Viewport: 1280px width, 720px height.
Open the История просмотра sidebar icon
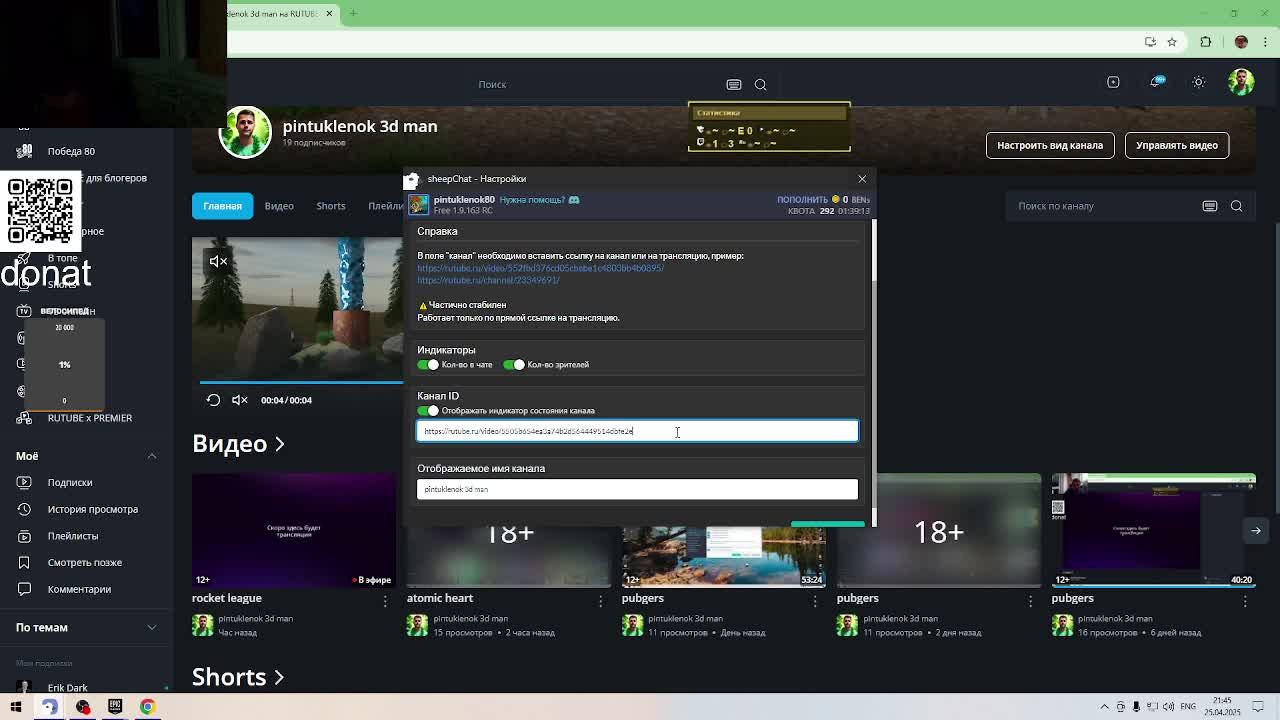tap(24, 509)
